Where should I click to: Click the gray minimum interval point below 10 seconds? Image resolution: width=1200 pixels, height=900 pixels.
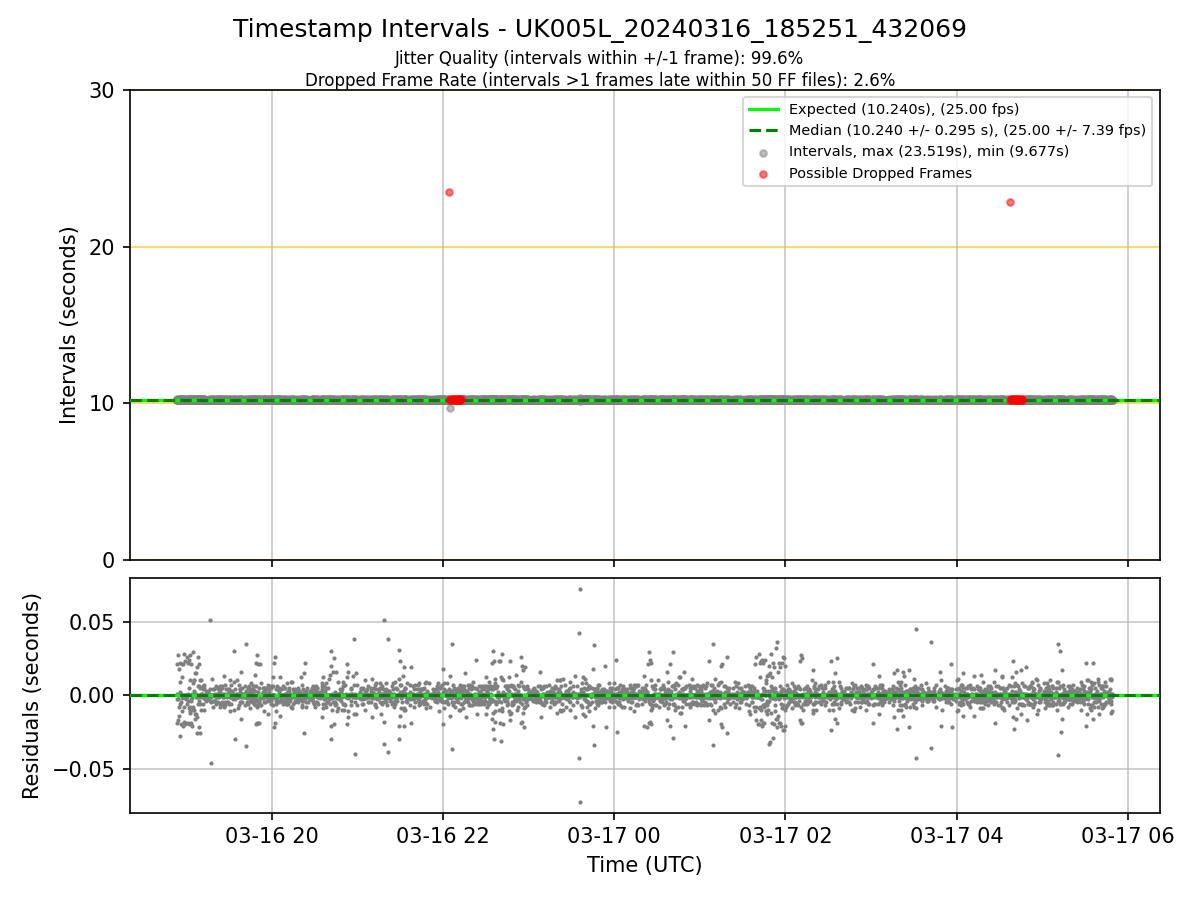click(x=450, y=408)
